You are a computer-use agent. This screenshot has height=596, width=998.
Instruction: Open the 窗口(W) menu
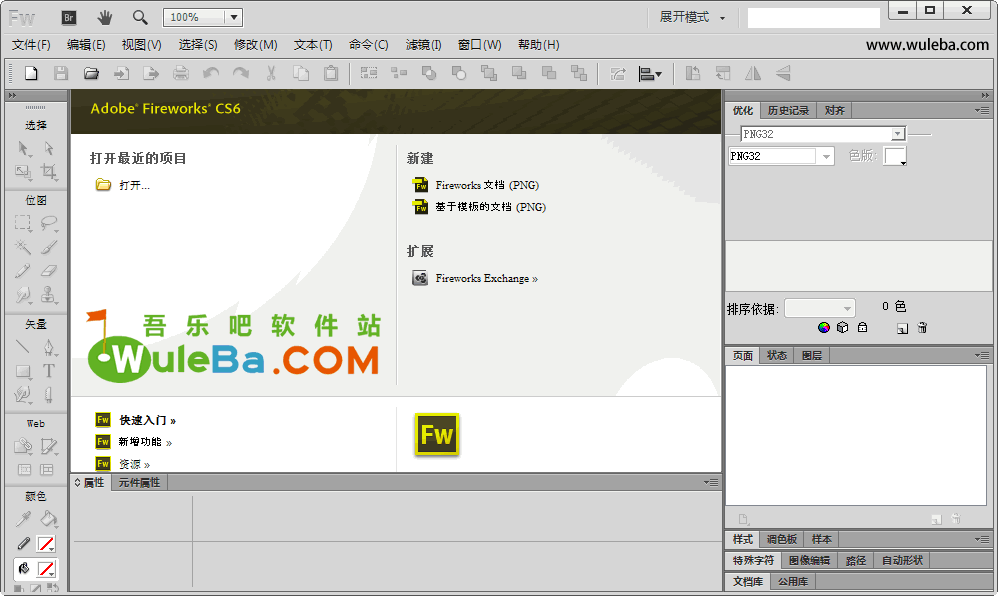479,45
